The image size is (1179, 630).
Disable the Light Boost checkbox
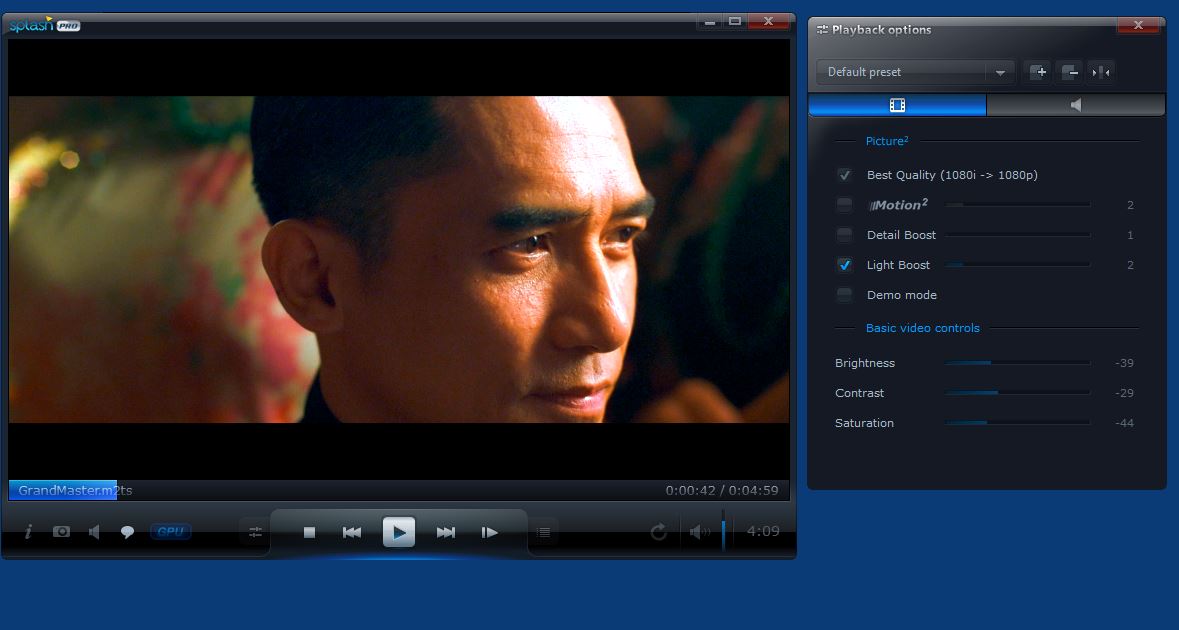[844, 265]
